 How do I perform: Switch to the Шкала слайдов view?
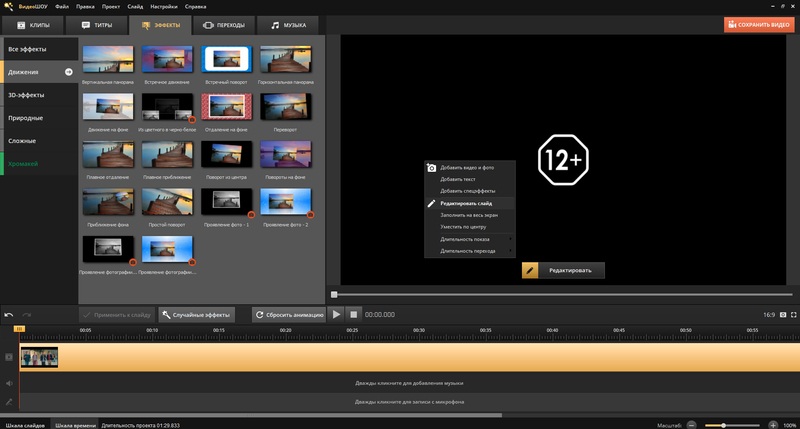click(x=24, y=425)
